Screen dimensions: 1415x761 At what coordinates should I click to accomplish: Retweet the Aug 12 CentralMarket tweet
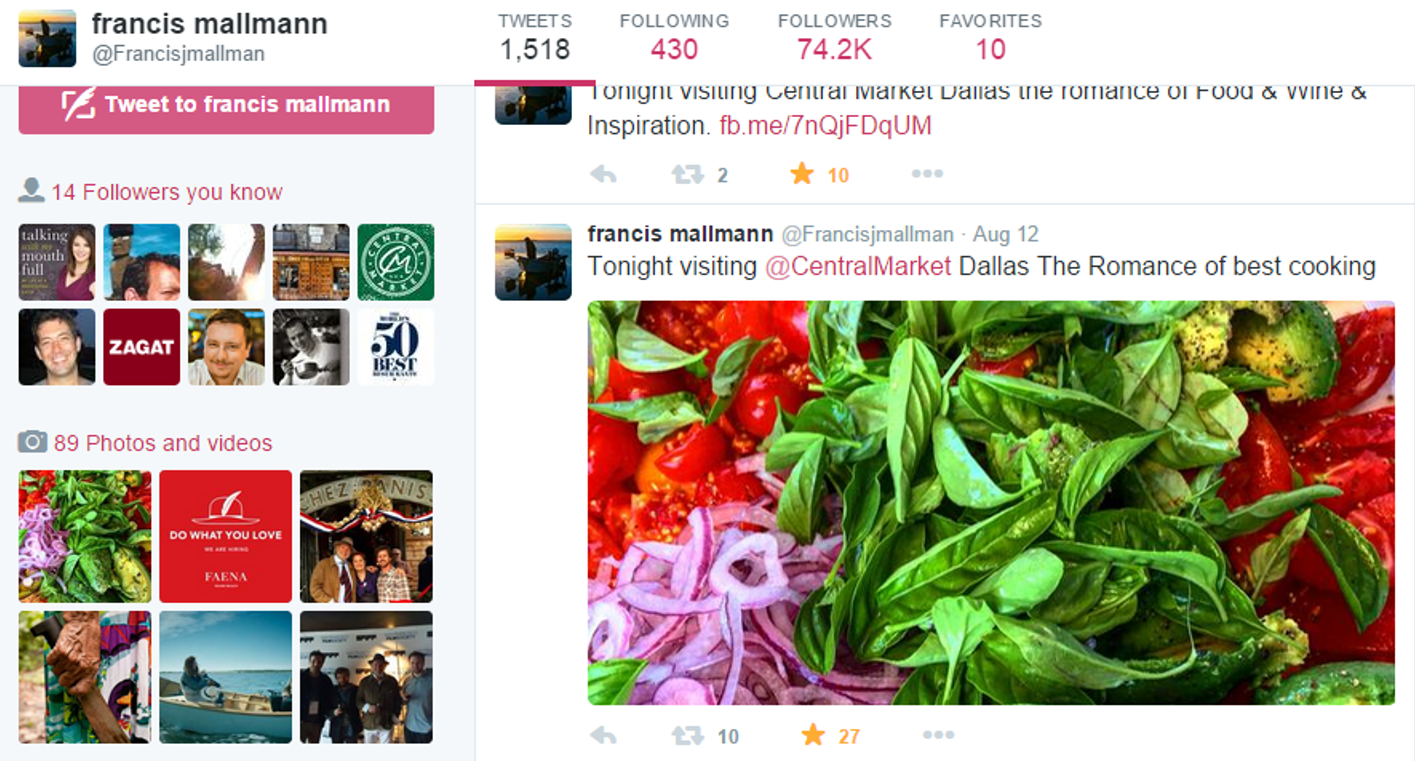(x=688, y=736)
